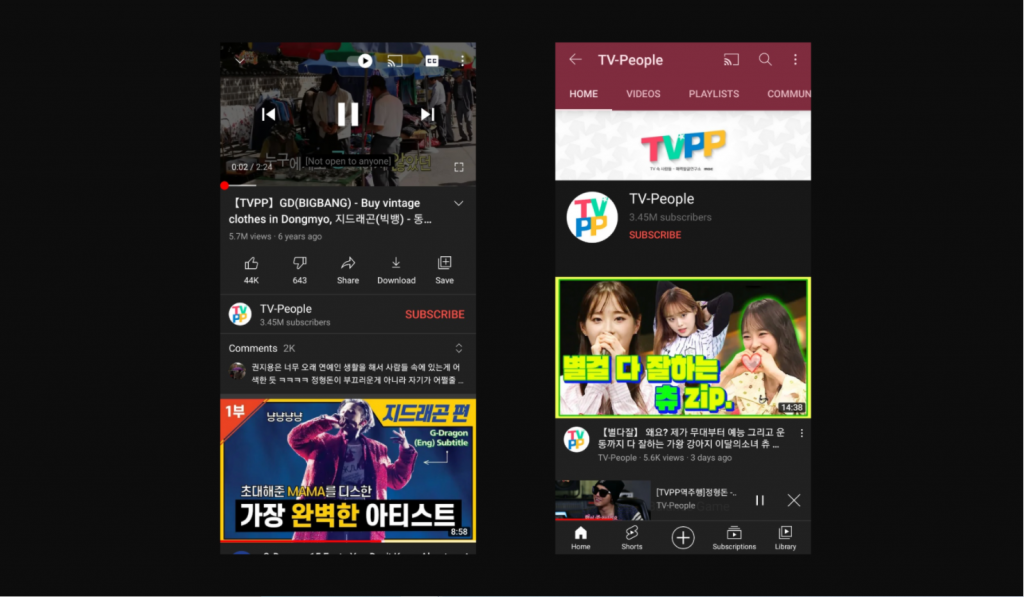Click the miniplayer title '[TVPP역주행]정형돈'
Viewport: 1024px width, 597px height.
pyautogui.click(x=696, y=492)
